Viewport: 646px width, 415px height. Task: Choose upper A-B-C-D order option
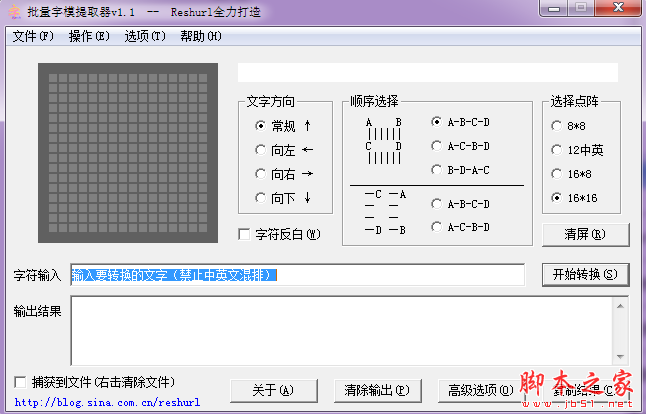pyautogui.click(x=436, y=122)
